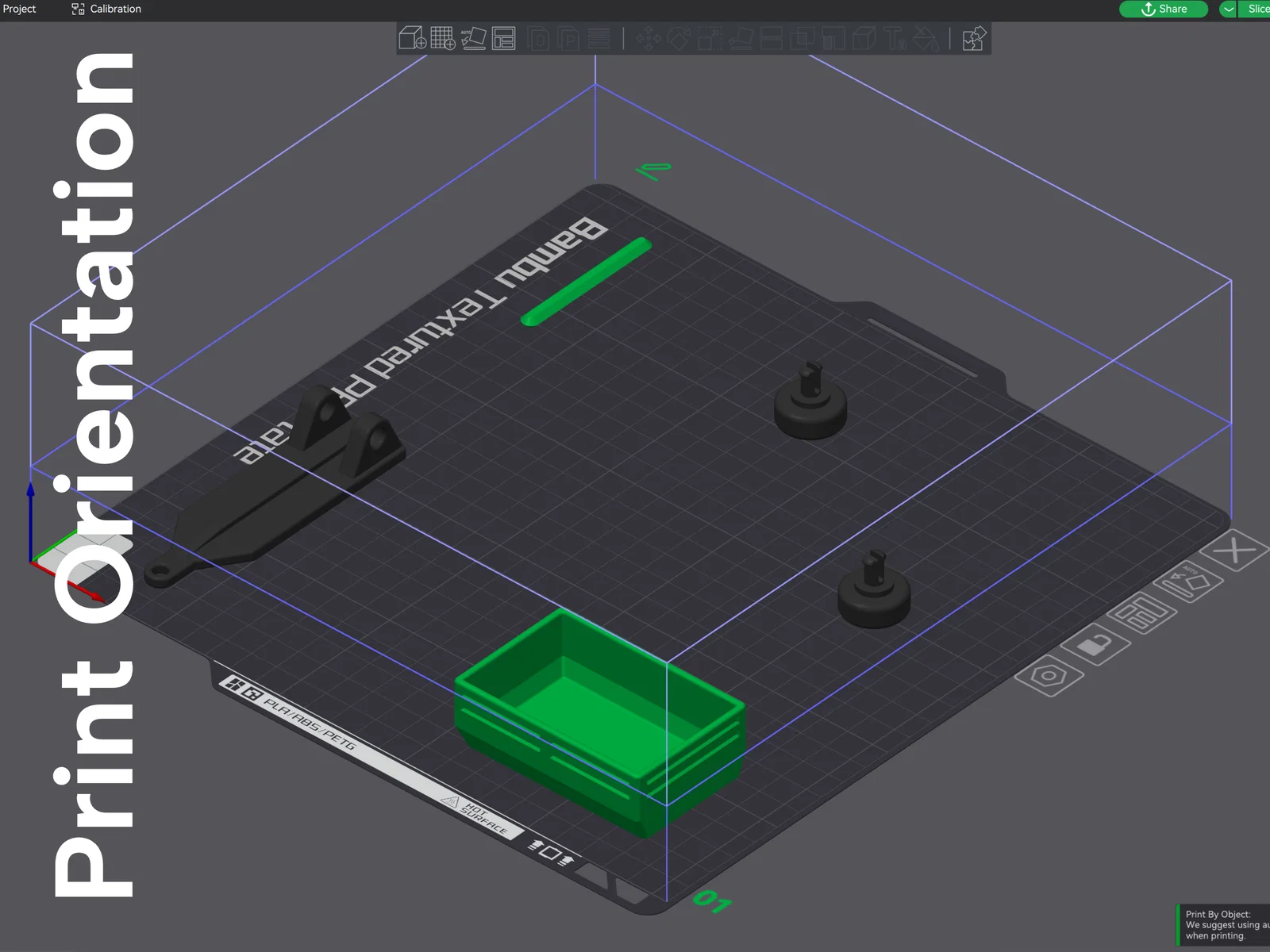Select the Cut tool

tap(772, 38)
